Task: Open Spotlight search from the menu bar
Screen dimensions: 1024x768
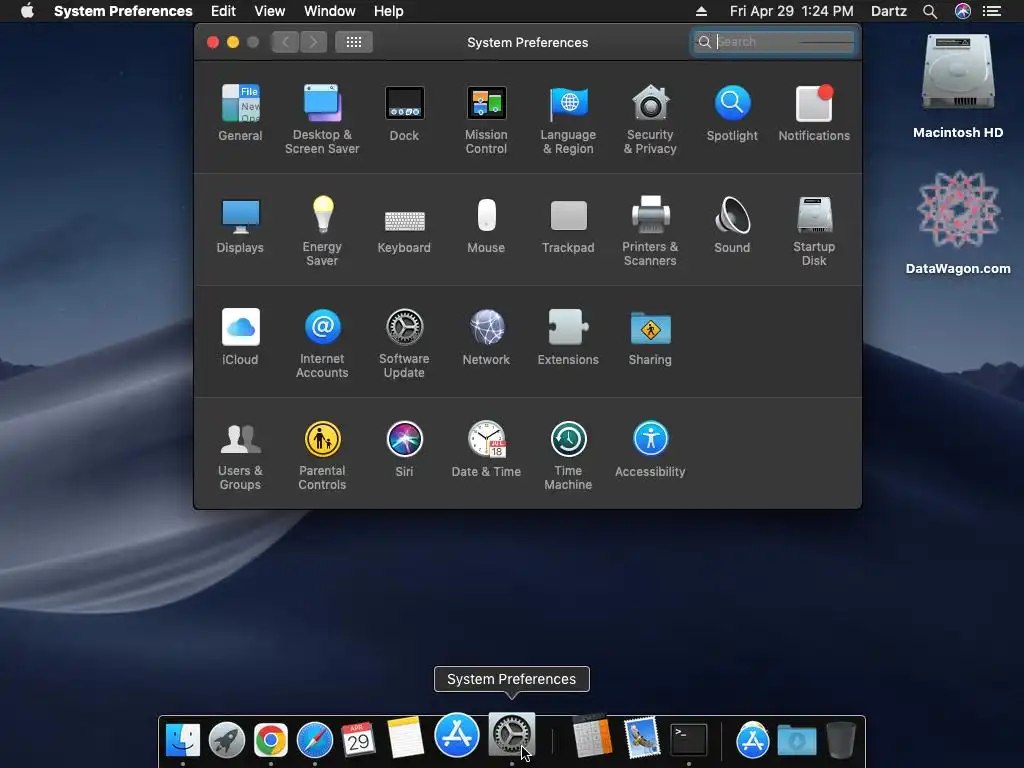Action: click(930, 11)
